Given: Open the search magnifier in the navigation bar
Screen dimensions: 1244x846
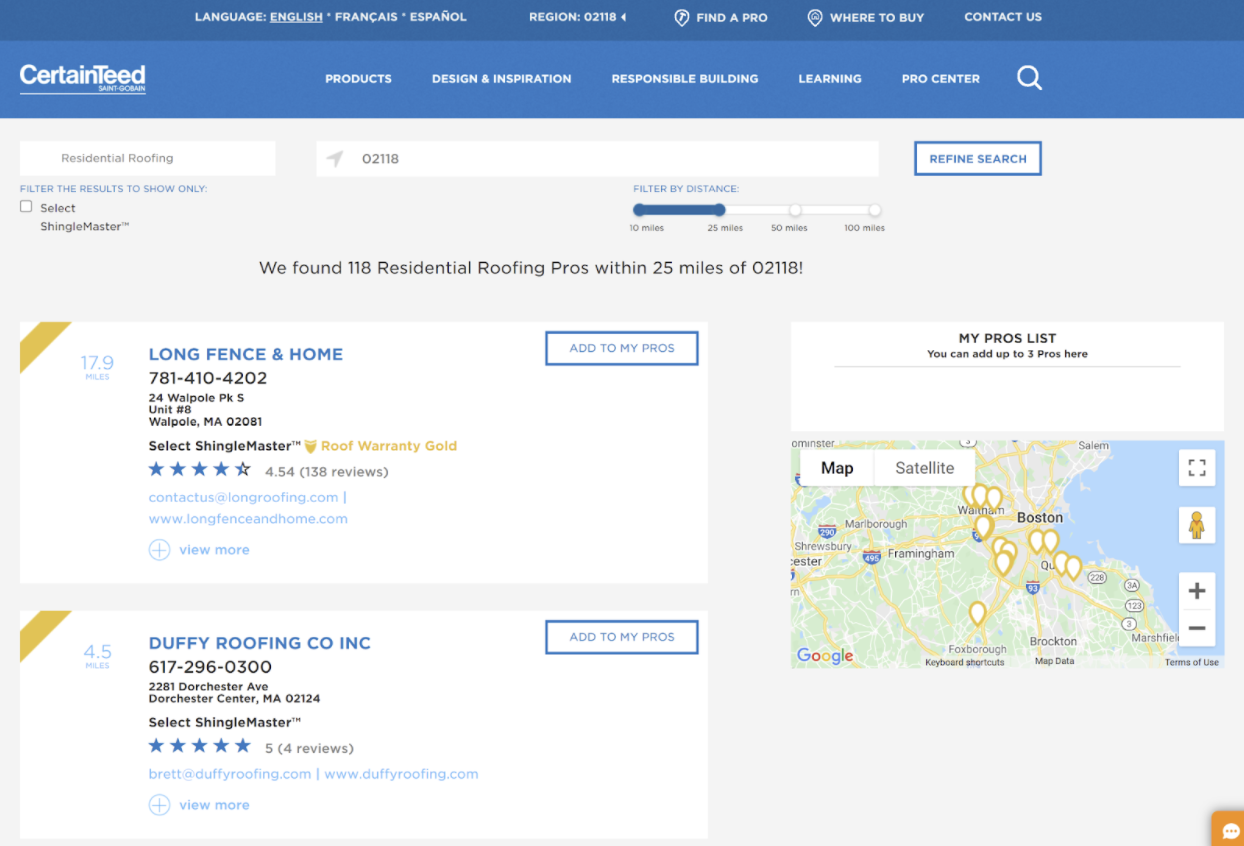Looking at the screenshot, I should [x=1029, y=78].
